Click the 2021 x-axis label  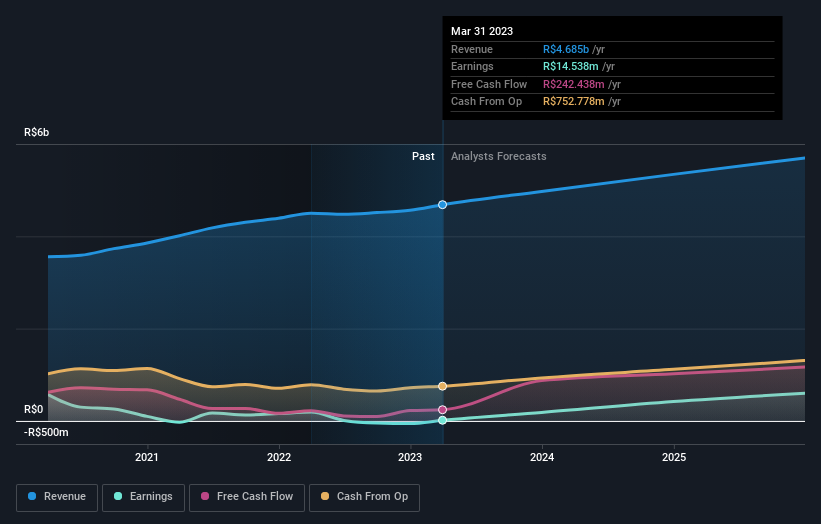147,457
